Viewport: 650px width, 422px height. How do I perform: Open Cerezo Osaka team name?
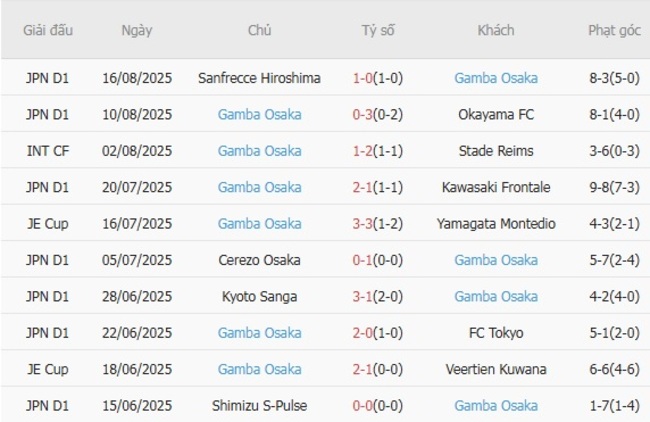[259, 260]
